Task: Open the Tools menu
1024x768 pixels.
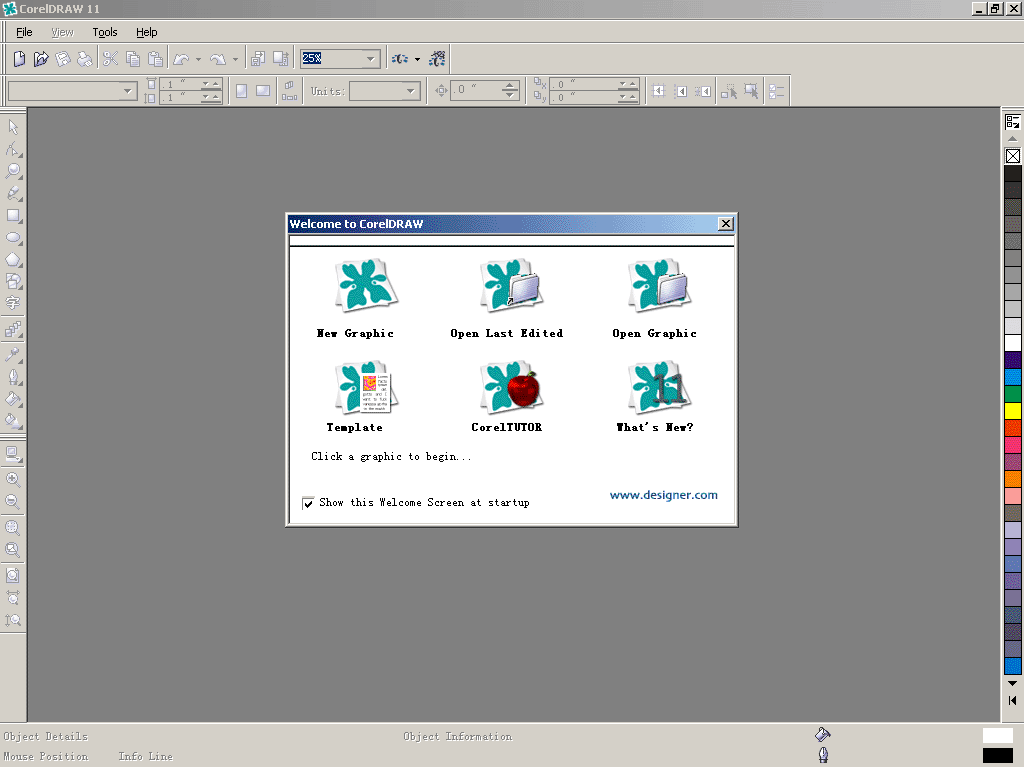Action: (104, 32)
